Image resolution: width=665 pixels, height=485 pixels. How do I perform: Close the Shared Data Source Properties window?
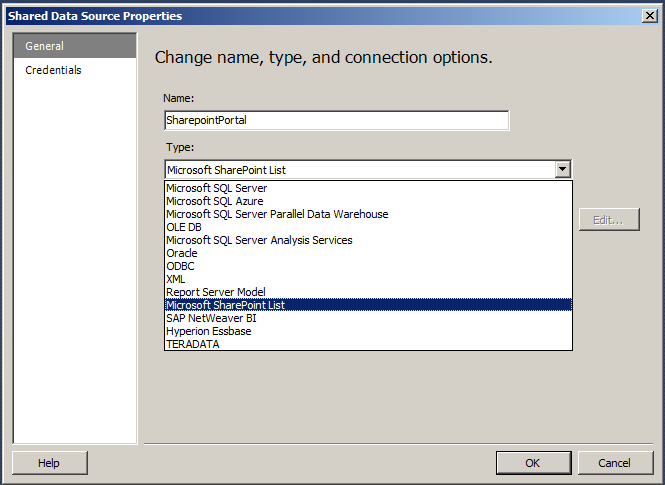[650, 16]
